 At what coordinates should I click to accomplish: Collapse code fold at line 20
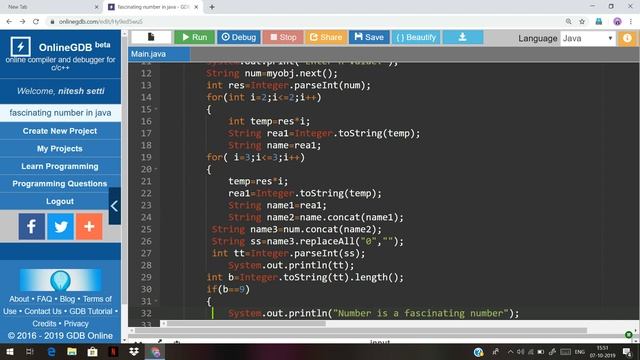coord(156,169)
